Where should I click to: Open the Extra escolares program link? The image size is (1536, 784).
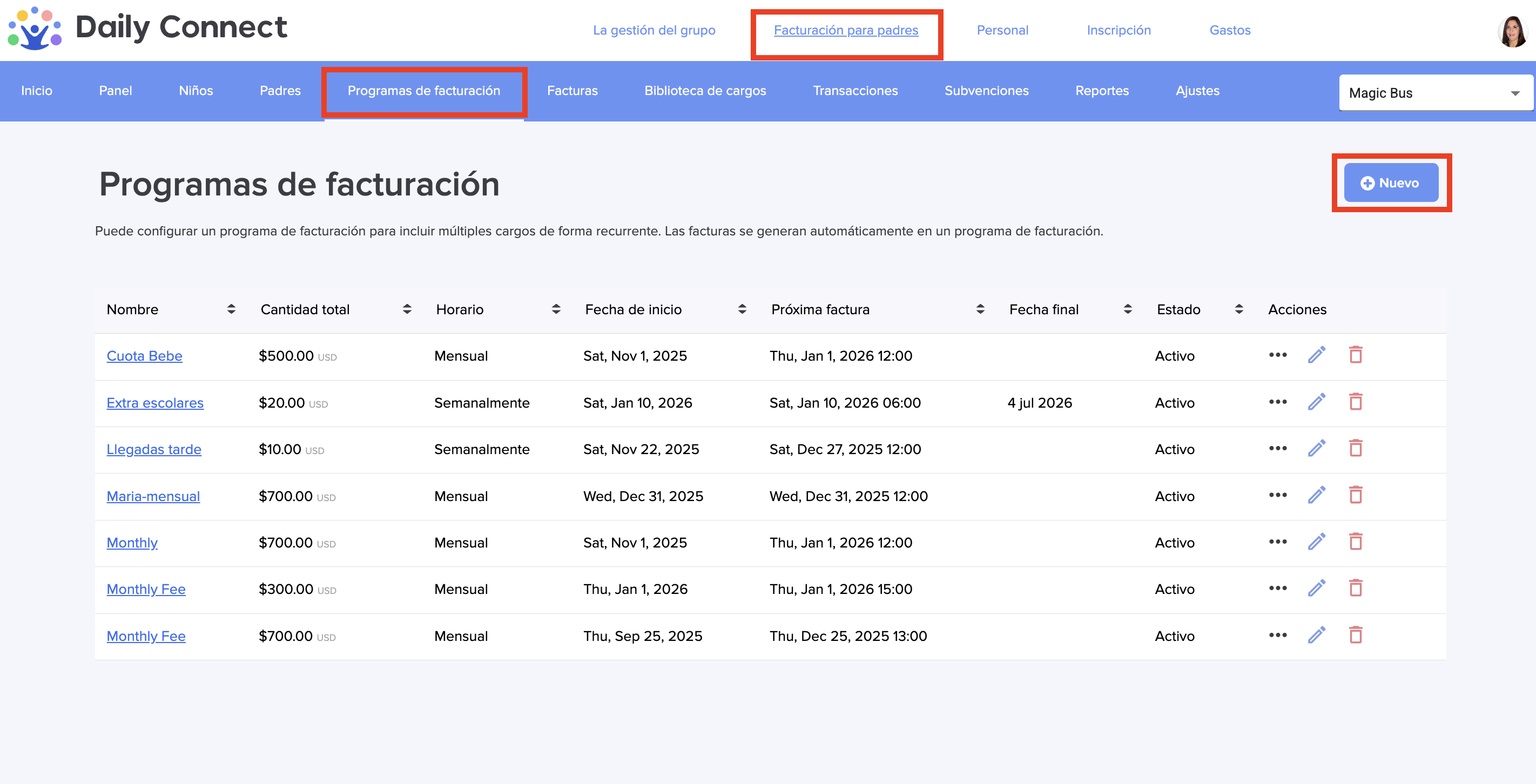155,402
